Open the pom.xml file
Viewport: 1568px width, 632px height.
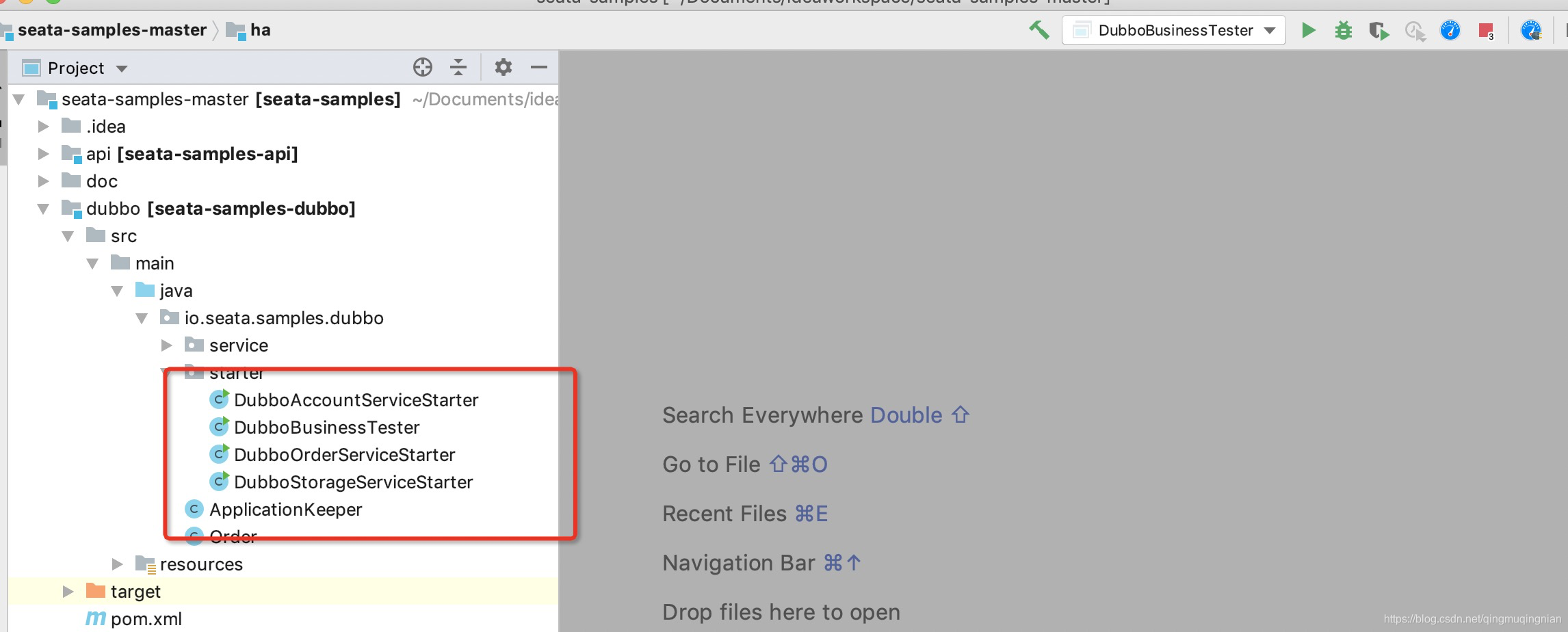pos(146,619)
